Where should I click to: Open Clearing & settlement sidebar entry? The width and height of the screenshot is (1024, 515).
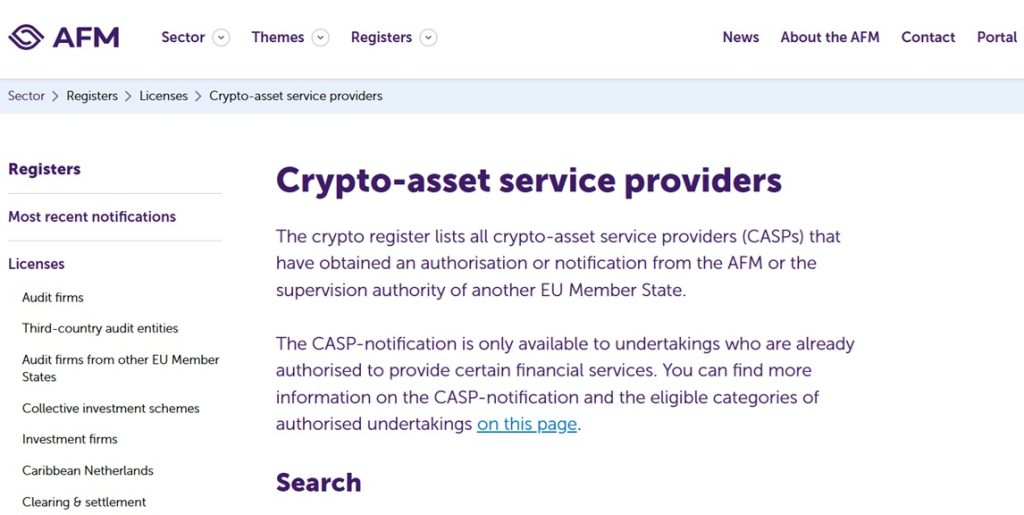pos(84,502)
